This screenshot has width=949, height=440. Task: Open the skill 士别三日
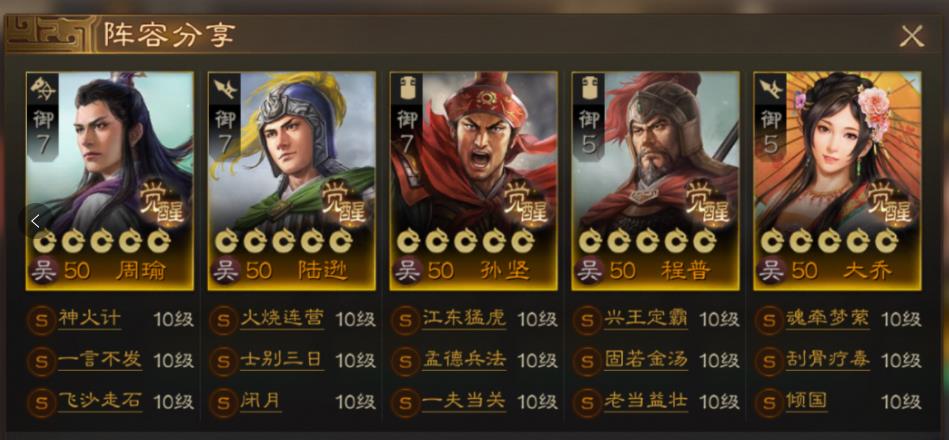click(x=282, y=360)
